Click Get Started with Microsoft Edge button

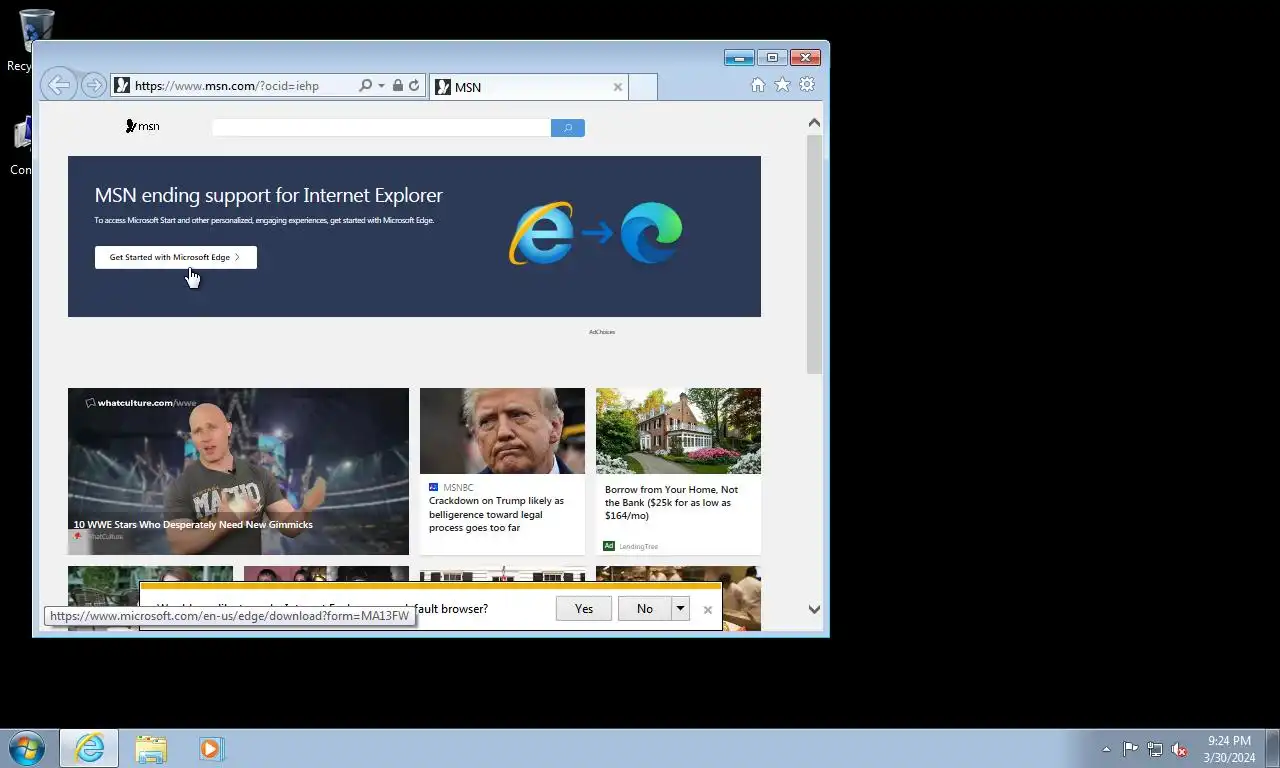(176, 257)
